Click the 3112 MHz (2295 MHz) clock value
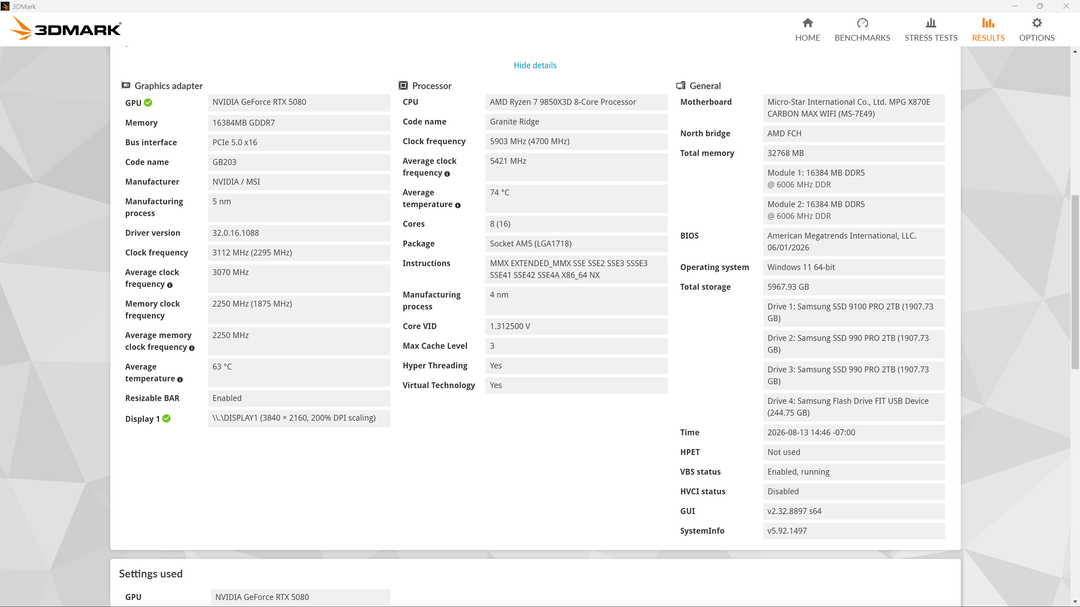Screen dimensions: 1080x607 (299, 253)
